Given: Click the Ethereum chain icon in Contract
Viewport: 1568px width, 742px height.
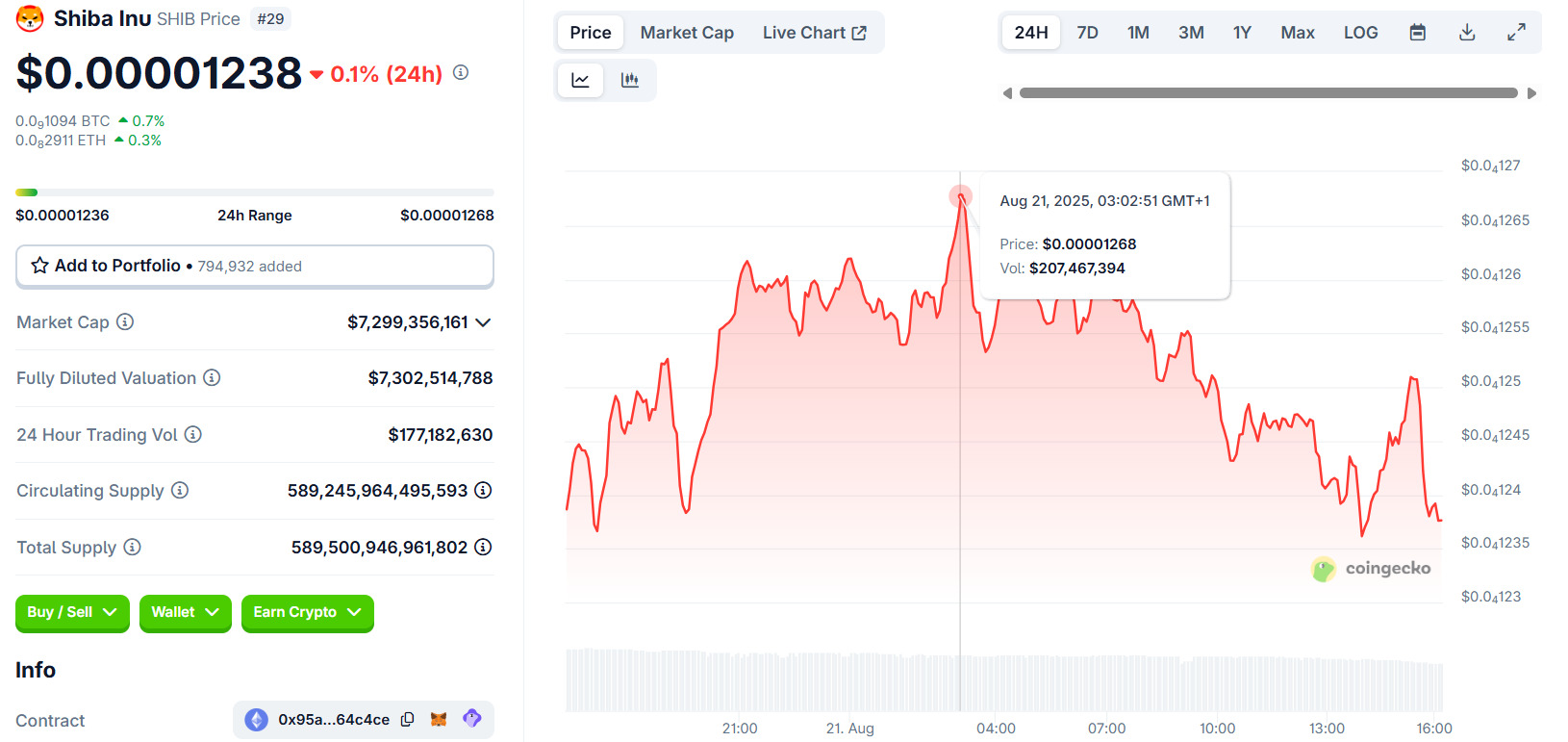Looking at the screenshot, I should [x=256, y=719].
